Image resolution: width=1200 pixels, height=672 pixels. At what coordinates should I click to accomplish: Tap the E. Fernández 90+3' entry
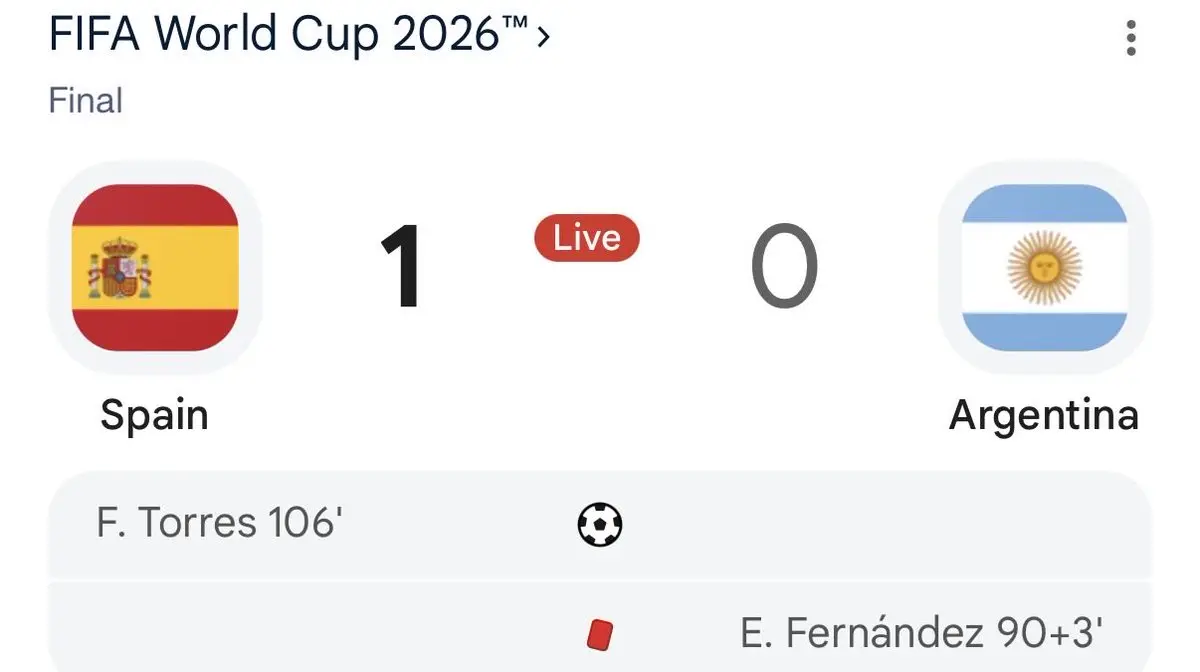coord(922,633)
